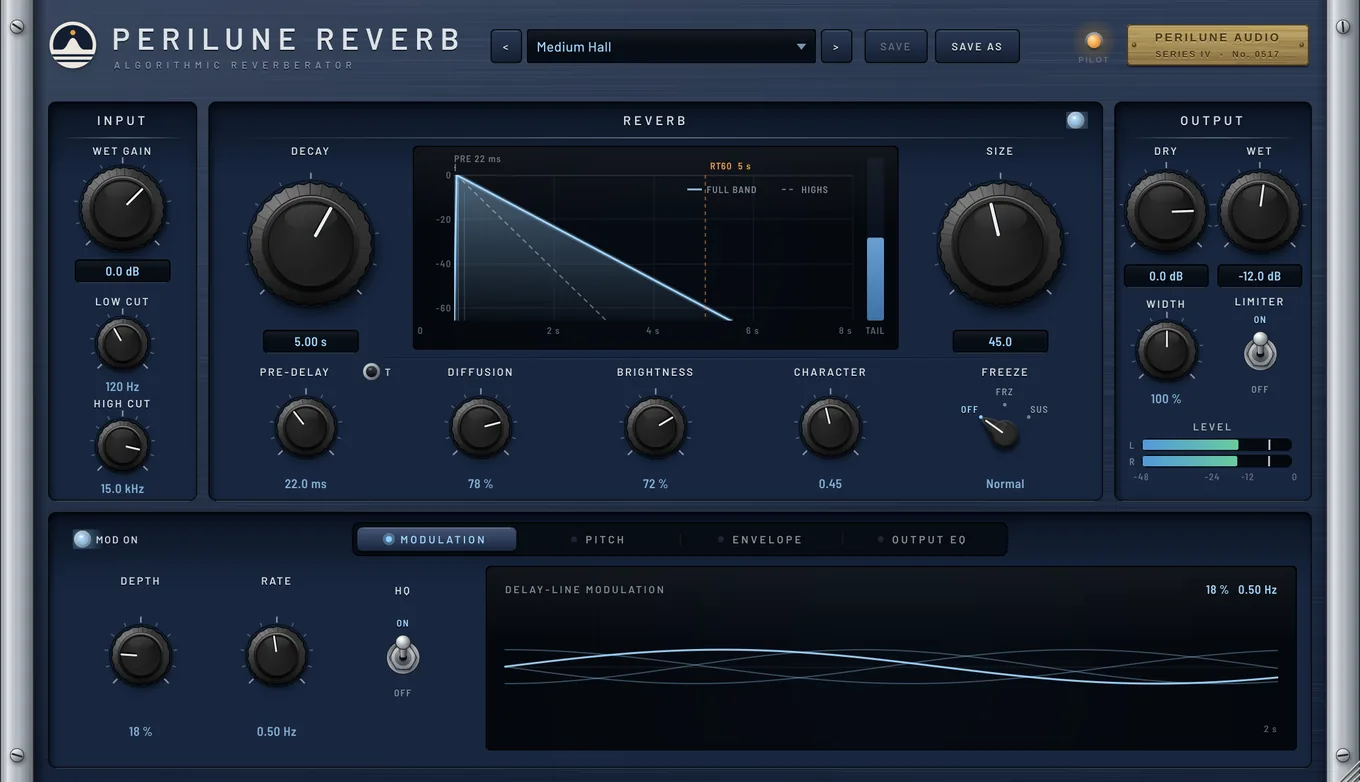Image resolution: width=1360 pixels, height=782 pixels.
Task: Click the large Decay knob
Action: (x=310, y=242)
